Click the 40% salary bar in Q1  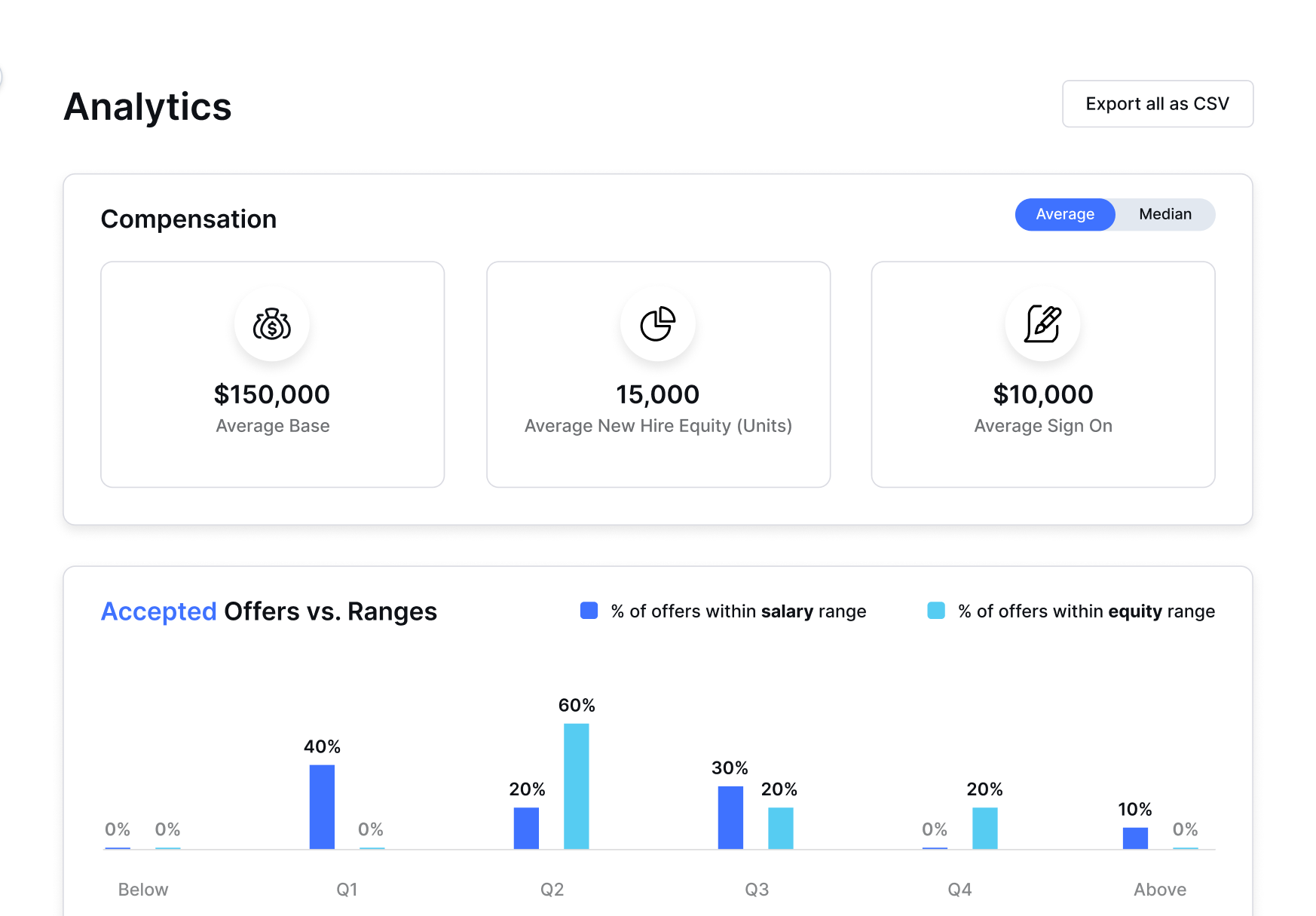coord(322,807)
